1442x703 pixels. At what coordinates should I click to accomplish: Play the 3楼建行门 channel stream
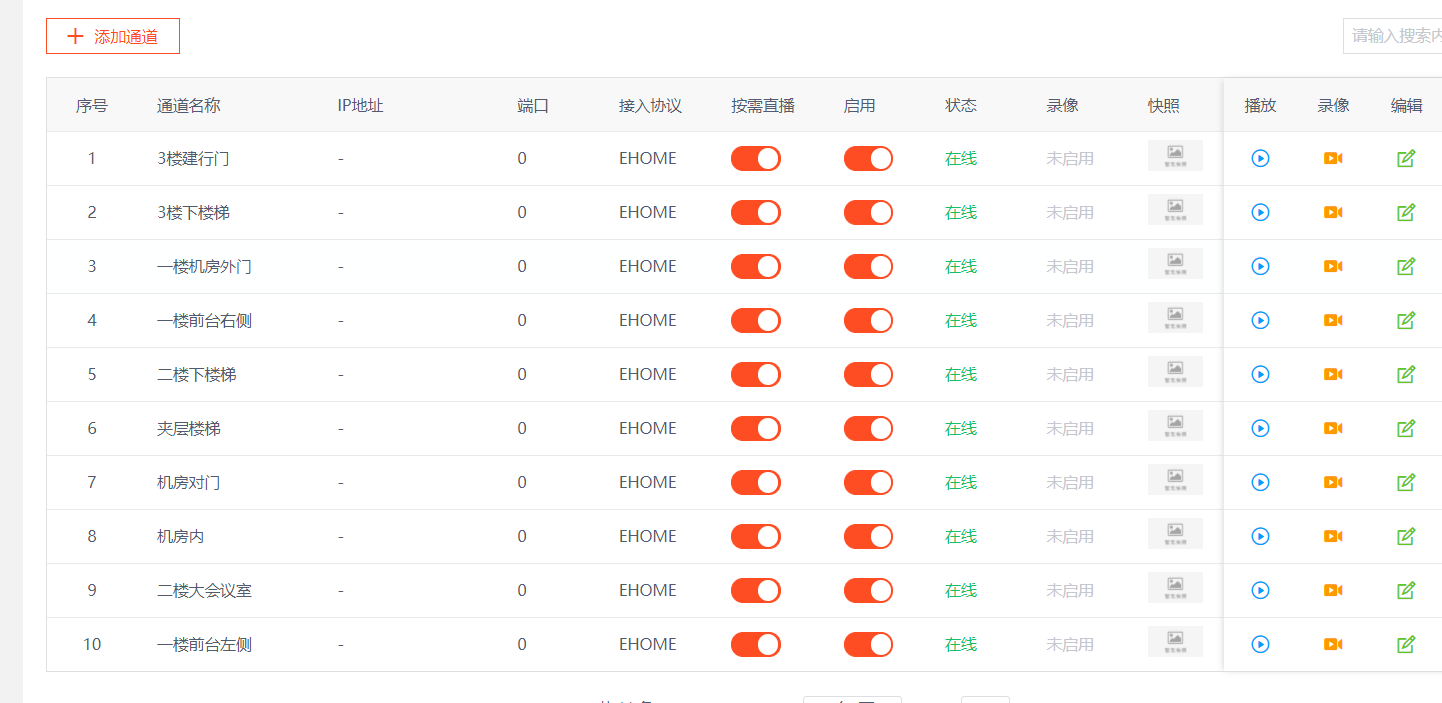(1260, 158)
